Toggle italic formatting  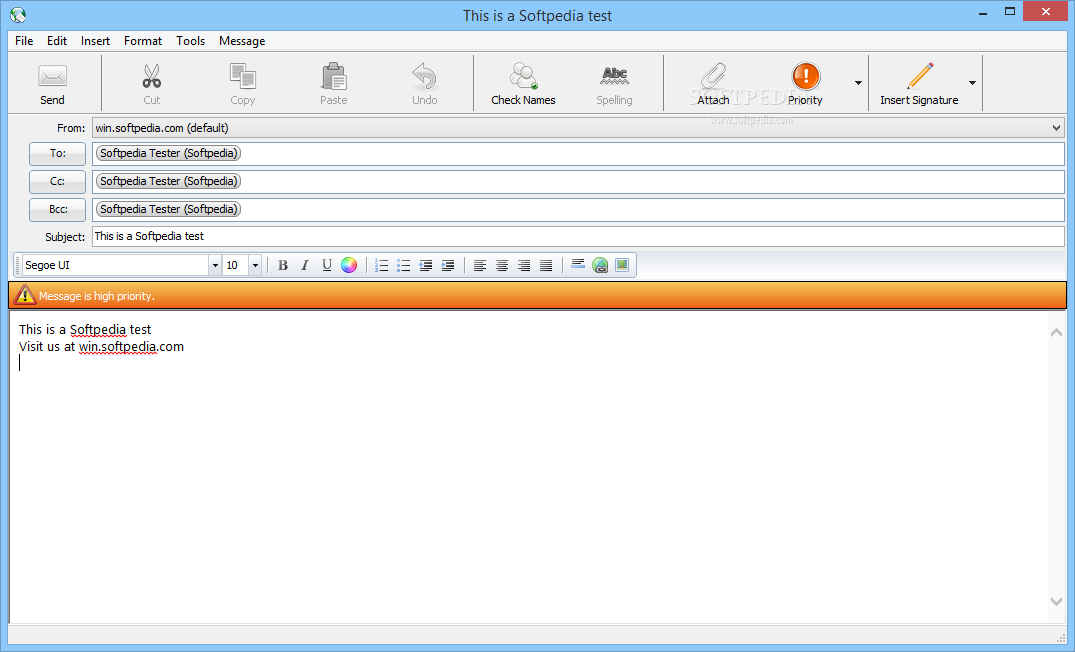(305, 265)
